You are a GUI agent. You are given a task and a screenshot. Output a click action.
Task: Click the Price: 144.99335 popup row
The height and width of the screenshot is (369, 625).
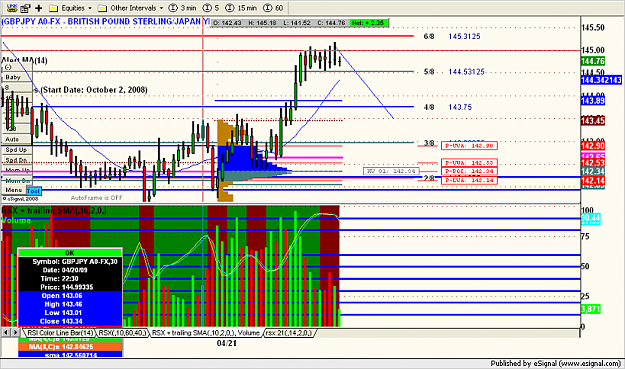tap(70, 287)
